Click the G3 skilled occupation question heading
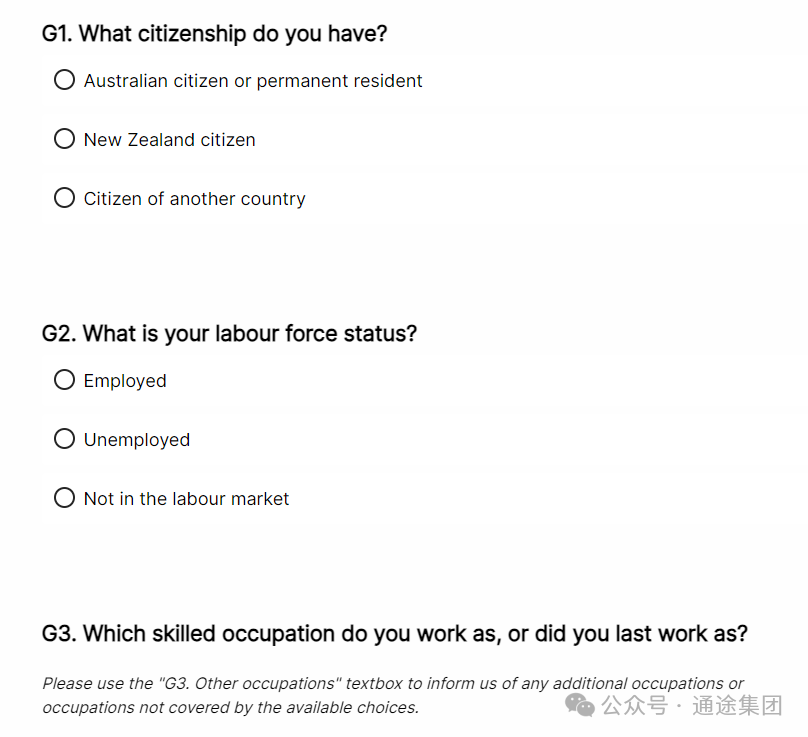808x737 pixels. 395,634
